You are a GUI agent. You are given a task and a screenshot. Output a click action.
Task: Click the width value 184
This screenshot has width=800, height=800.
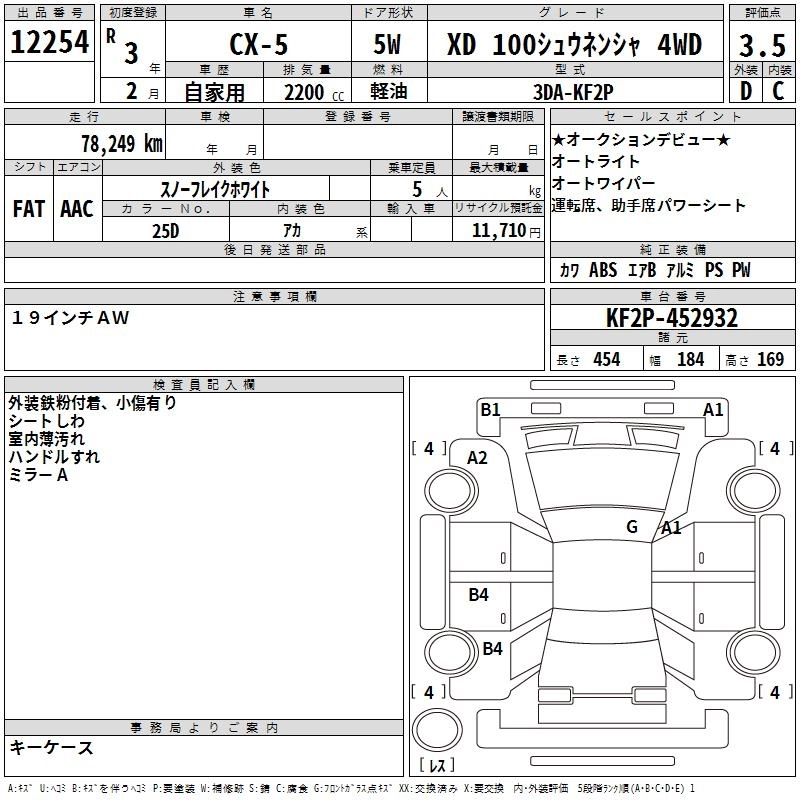[x=690, y=359]
